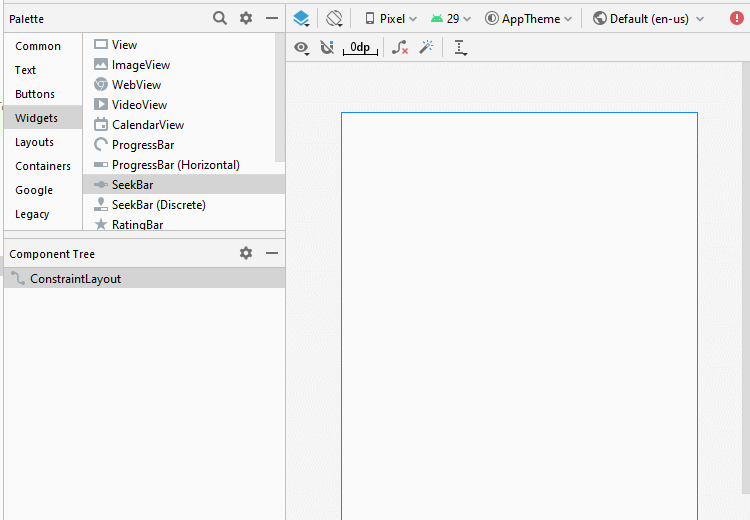This screenshot has height=520, width=750.
Task: Minimize the Component Tree panel
Action: tap(272, 253)
